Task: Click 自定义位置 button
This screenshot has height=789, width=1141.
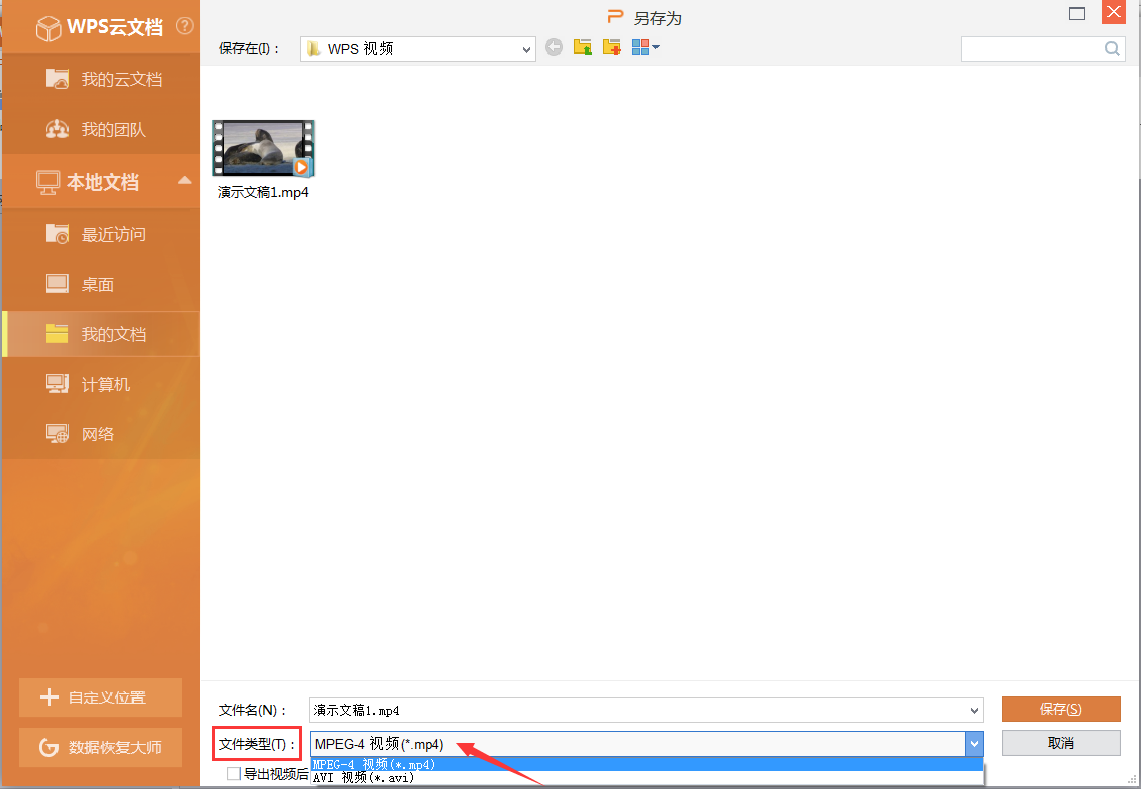Action: point(100,697)
